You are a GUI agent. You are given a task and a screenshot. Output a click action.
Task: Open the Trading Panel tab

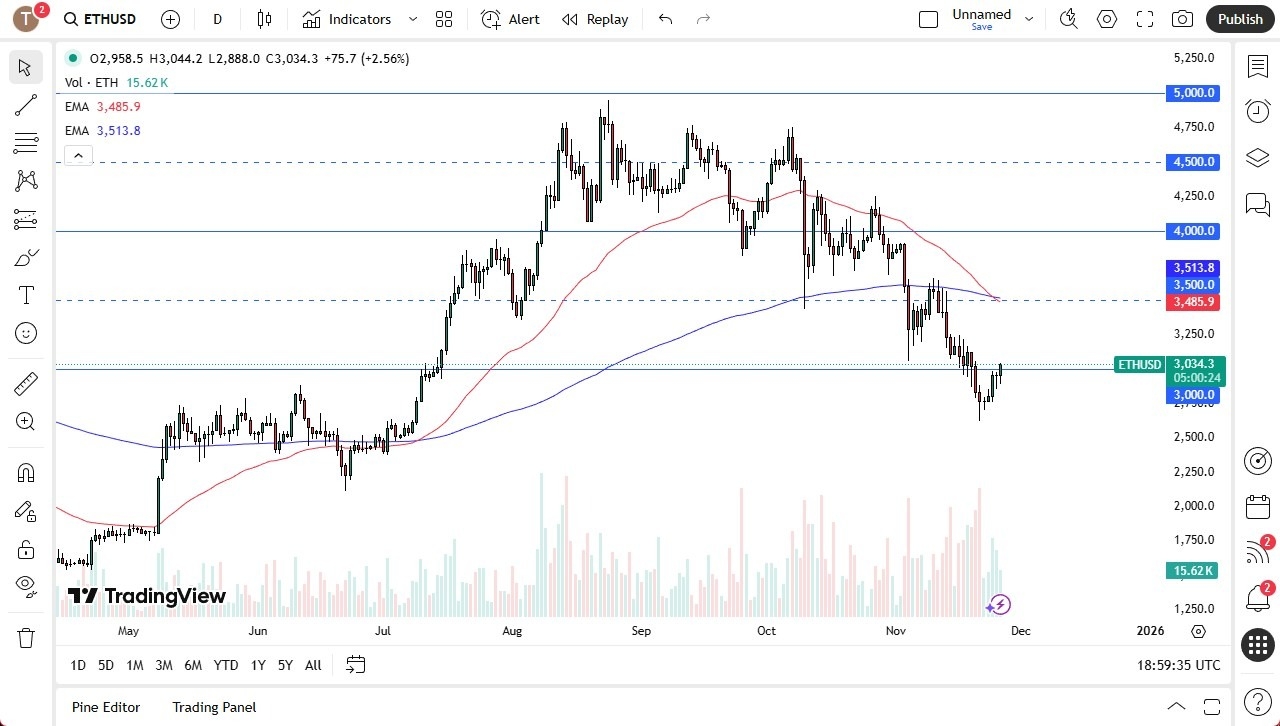coord(213,707)
